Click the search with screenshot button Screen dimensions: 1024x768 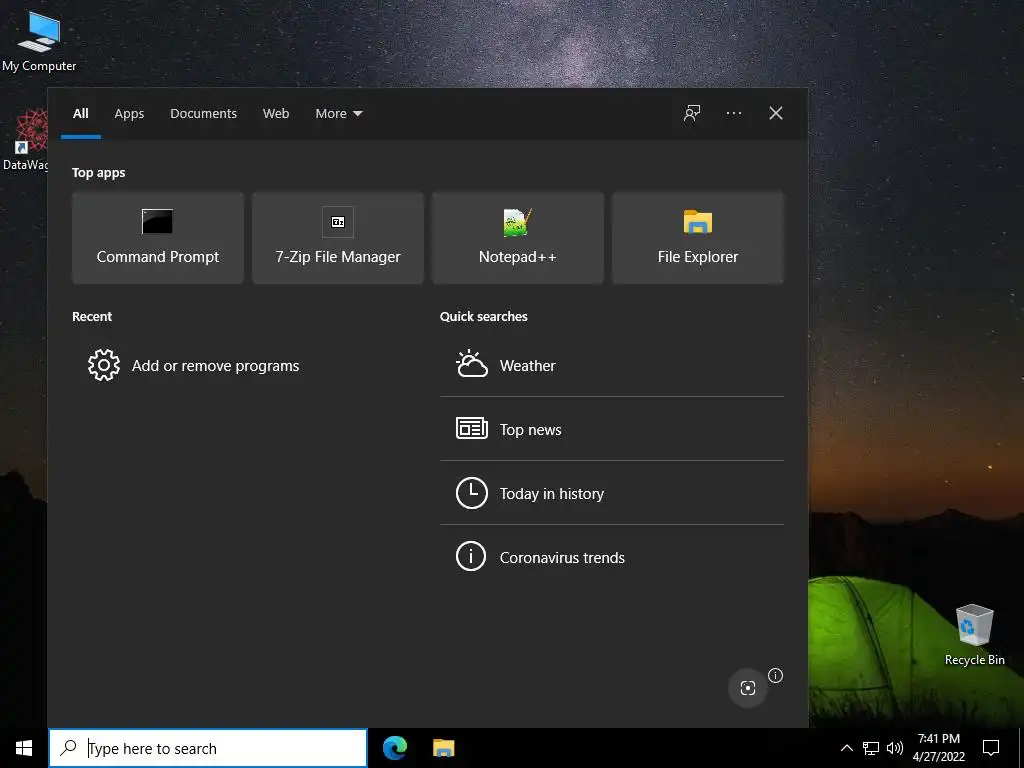point(747,688)
